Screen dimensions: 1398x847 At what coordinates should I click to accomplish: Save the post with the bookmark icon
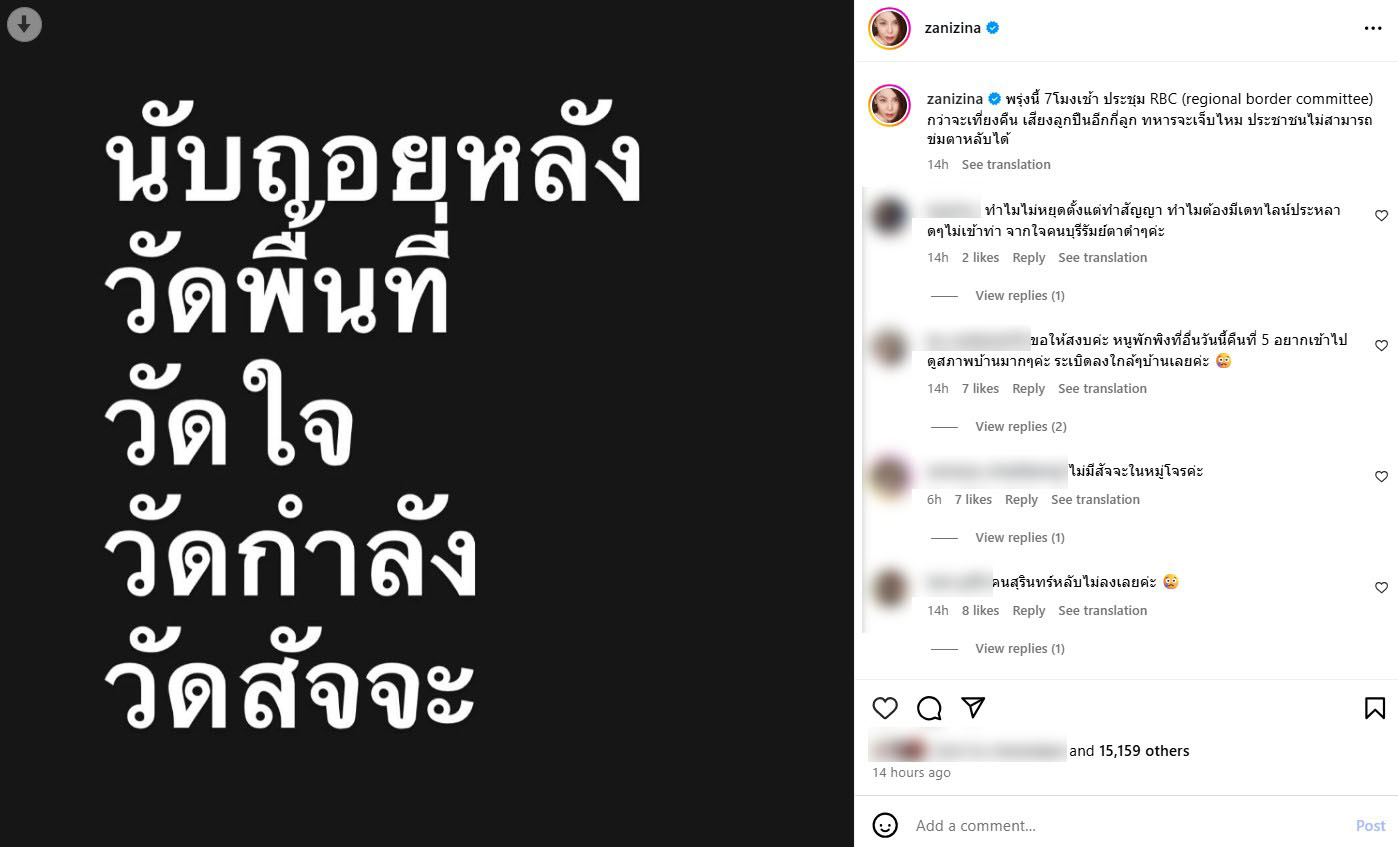point(1375,708)
